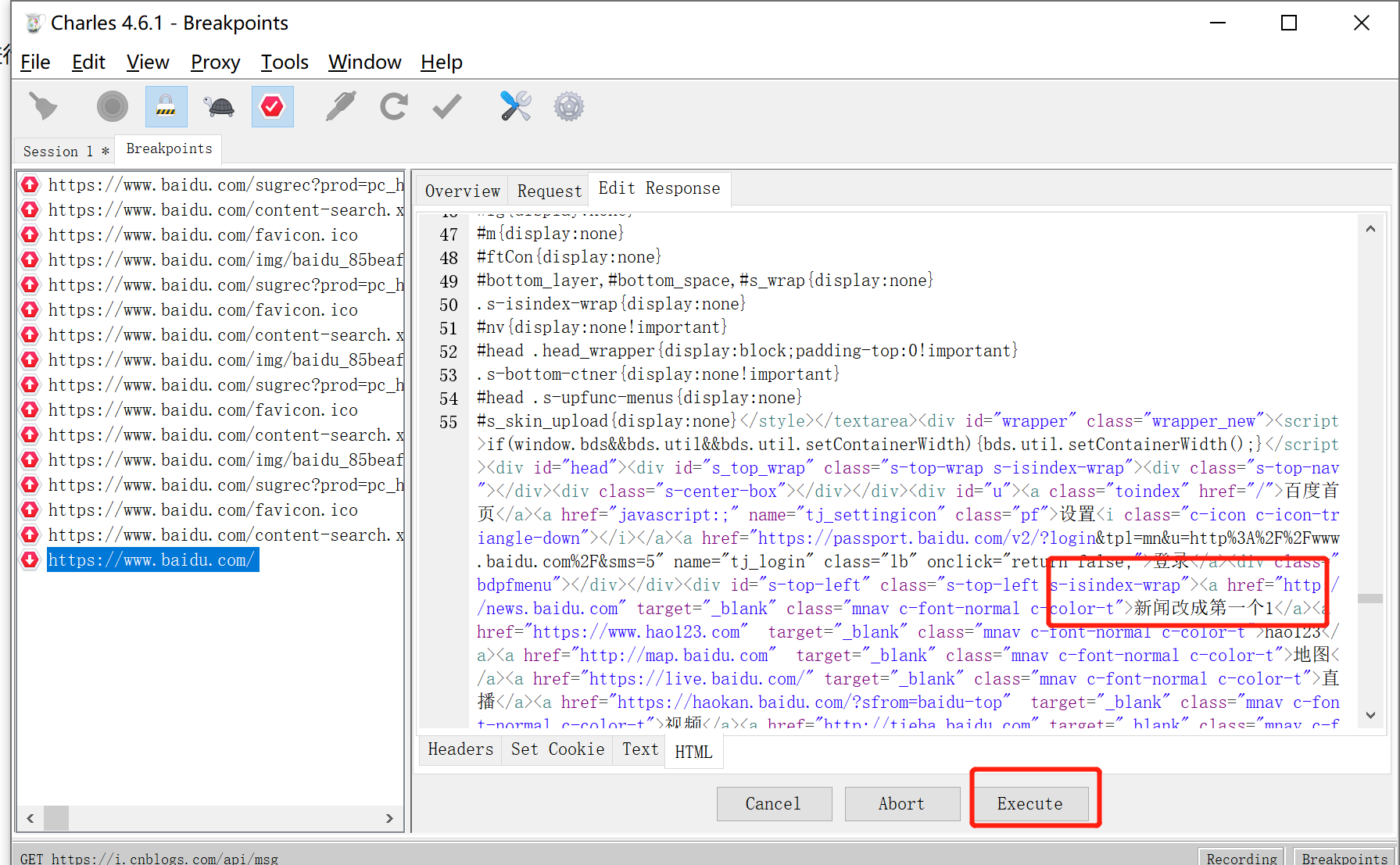Image resolution: width=1400 pixels, height=865 pixels.
Task: Click line number 47 in the gutter
Action: [x=449, y=234]
